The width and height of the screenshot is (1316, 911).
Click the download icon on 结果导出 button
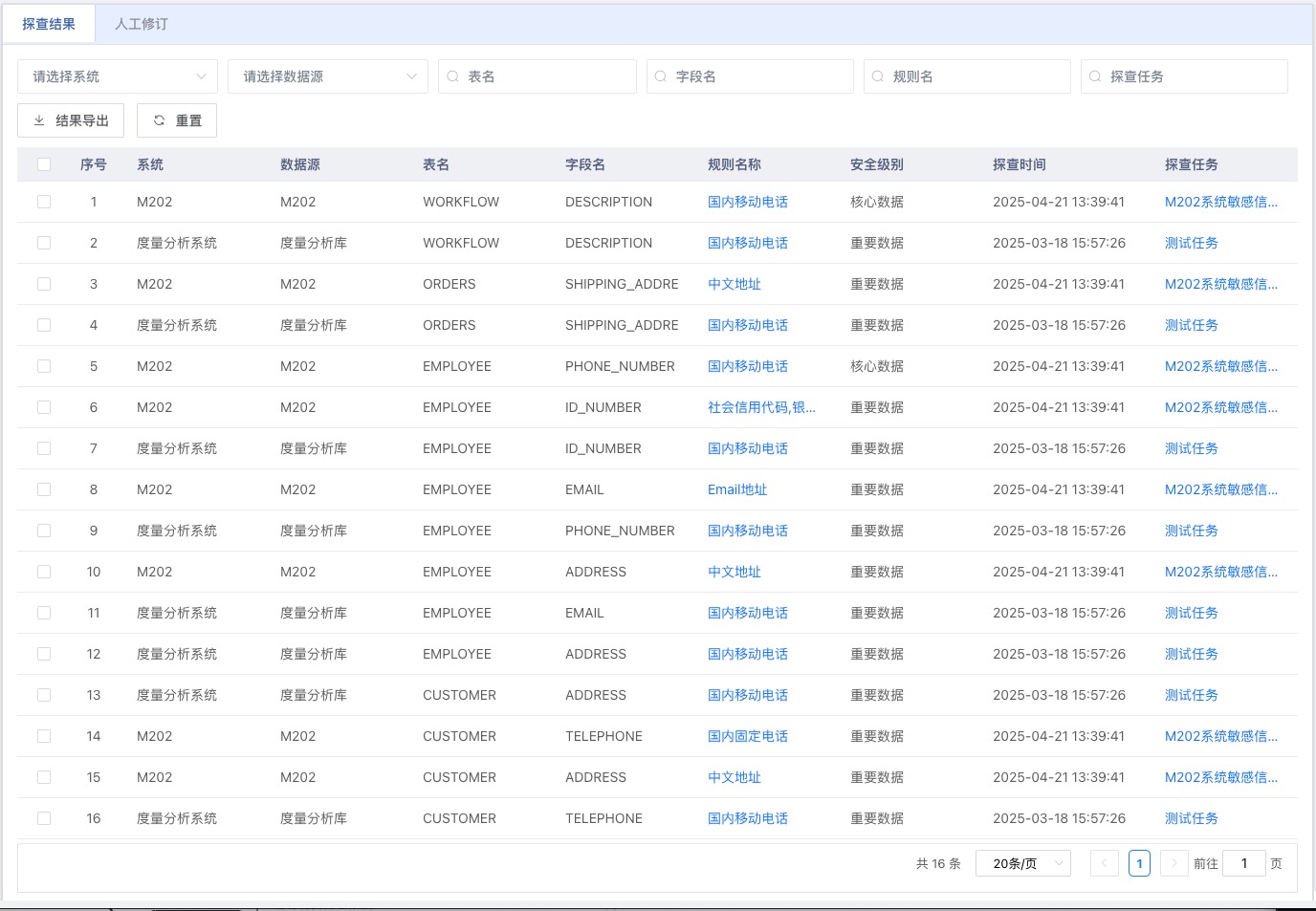(39, 120)
